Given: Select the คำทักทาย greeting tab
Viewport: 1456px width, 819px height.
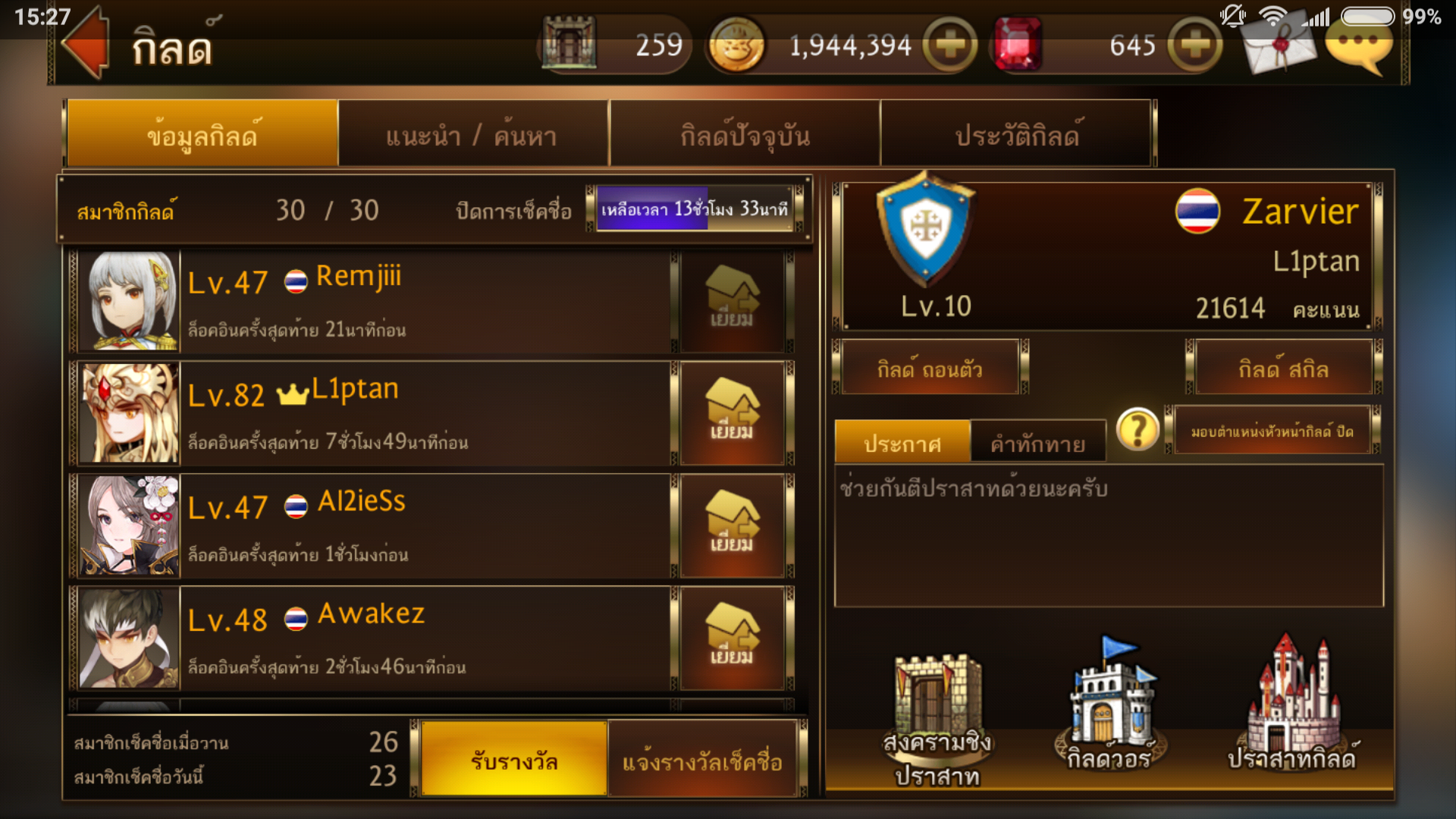Looking at the screenshot, I should pos(1037,442).
